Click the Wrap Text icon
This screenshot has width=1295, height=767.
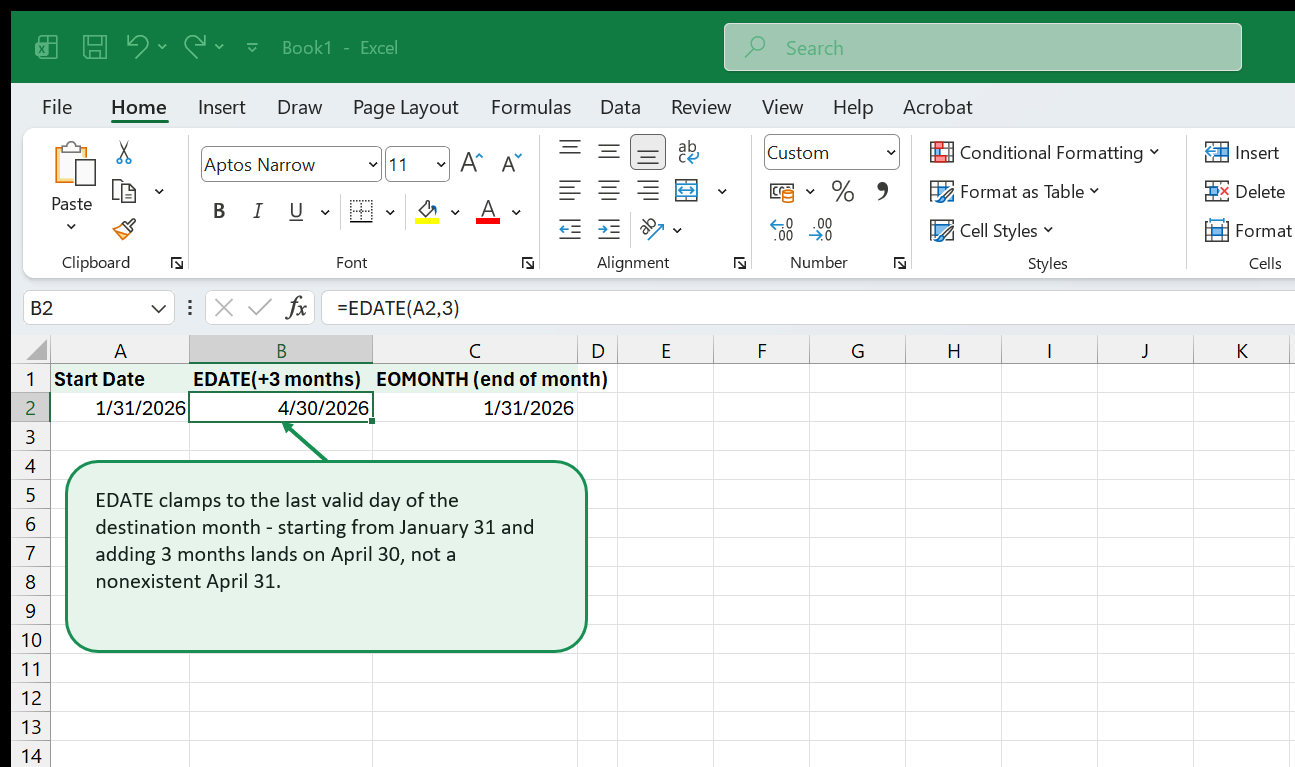pos(688,151)
